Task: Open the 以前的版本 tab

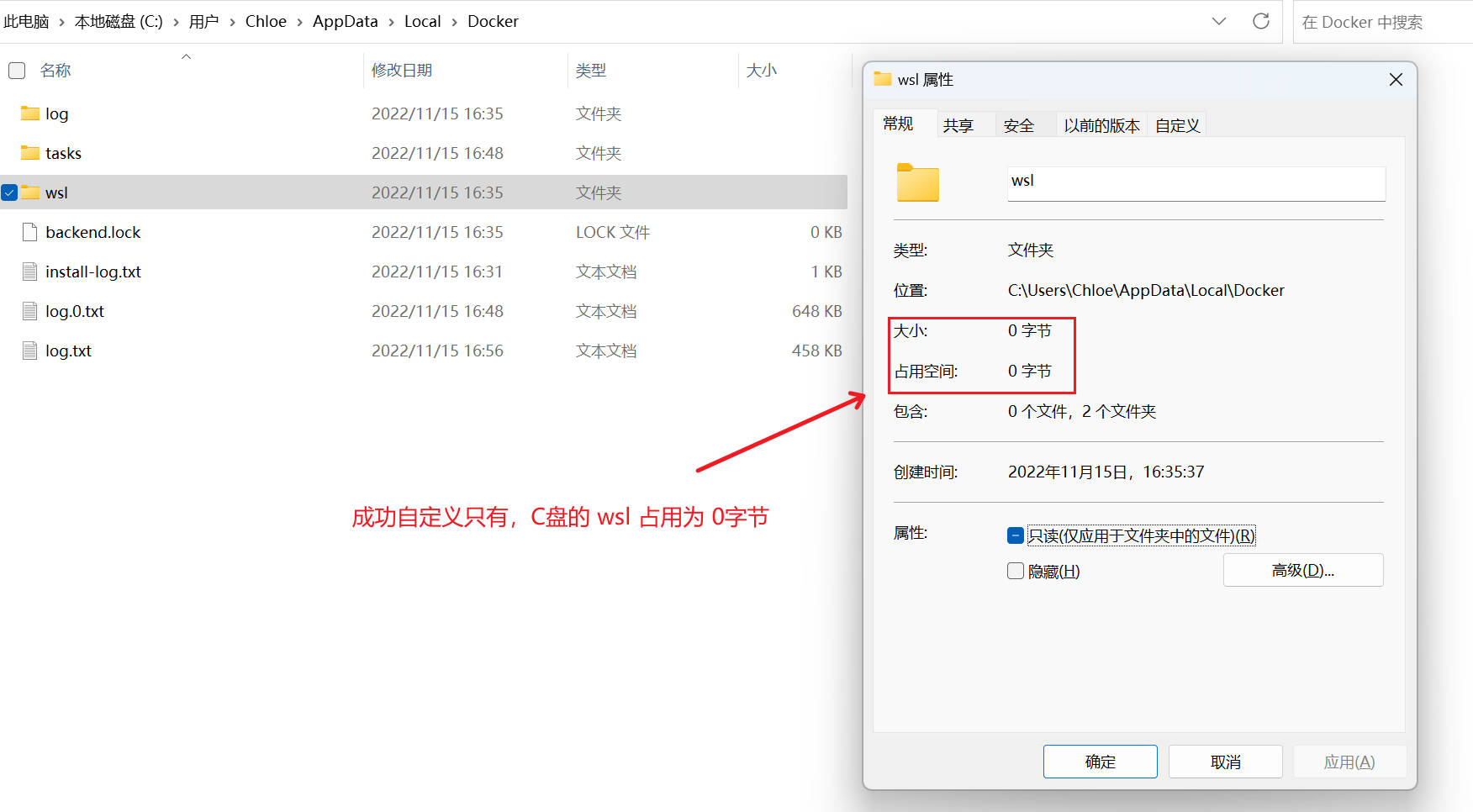Action: (1101, 125)
